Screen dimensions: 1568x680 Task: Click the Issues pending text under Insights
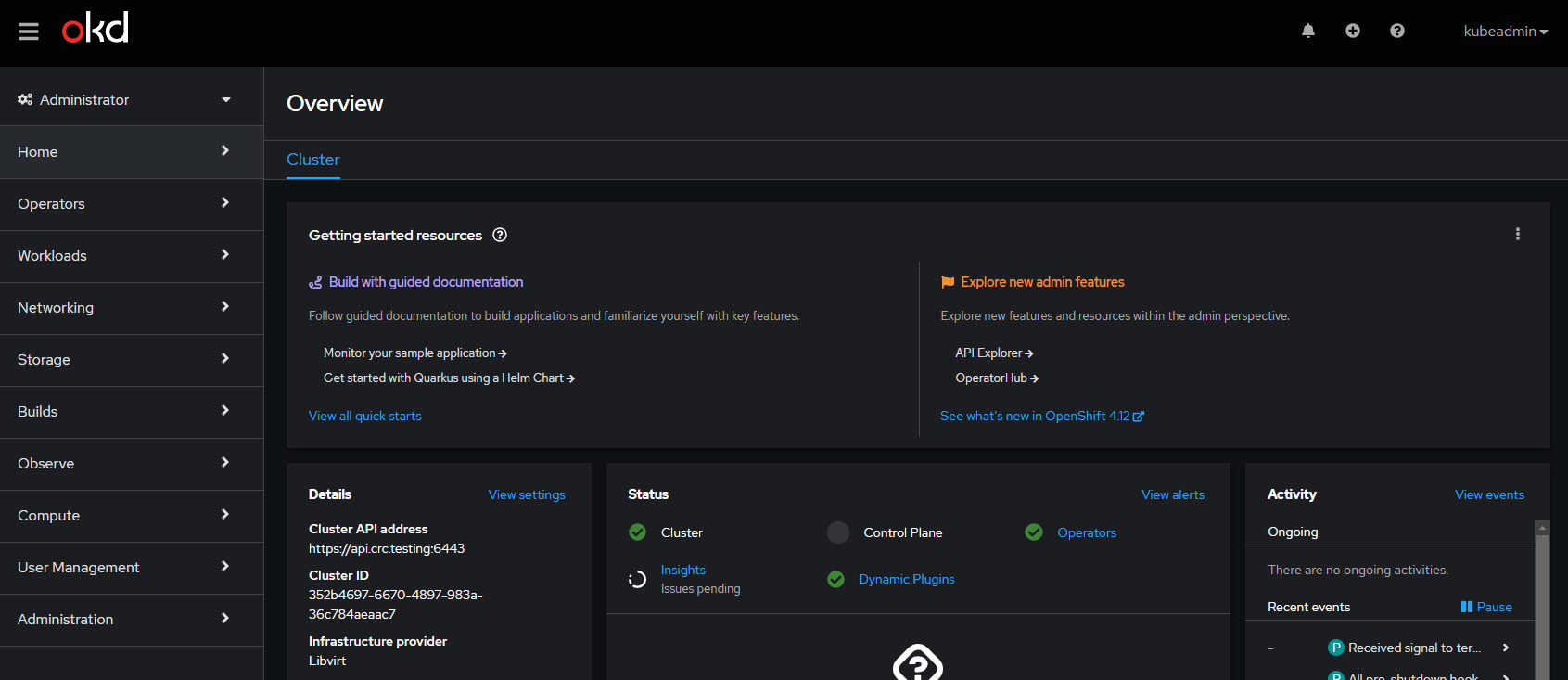[701, 589]
